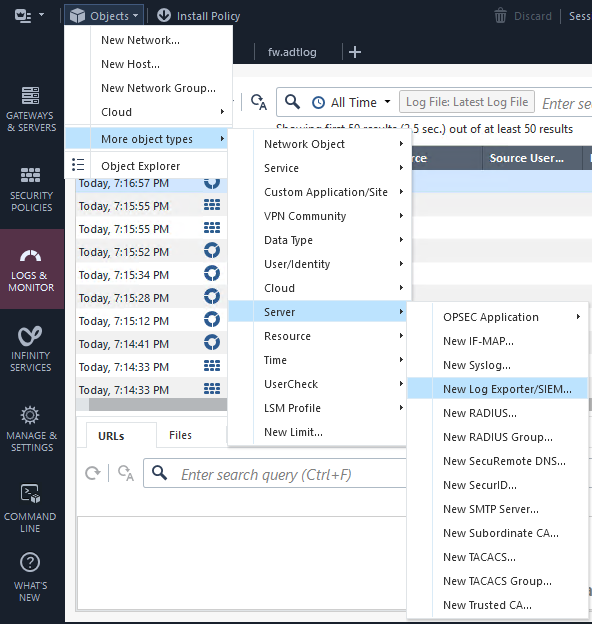Viewport: 592px width, 624px height.
Task: Add a new tab with plus icon
Action: tap(355, 52)
